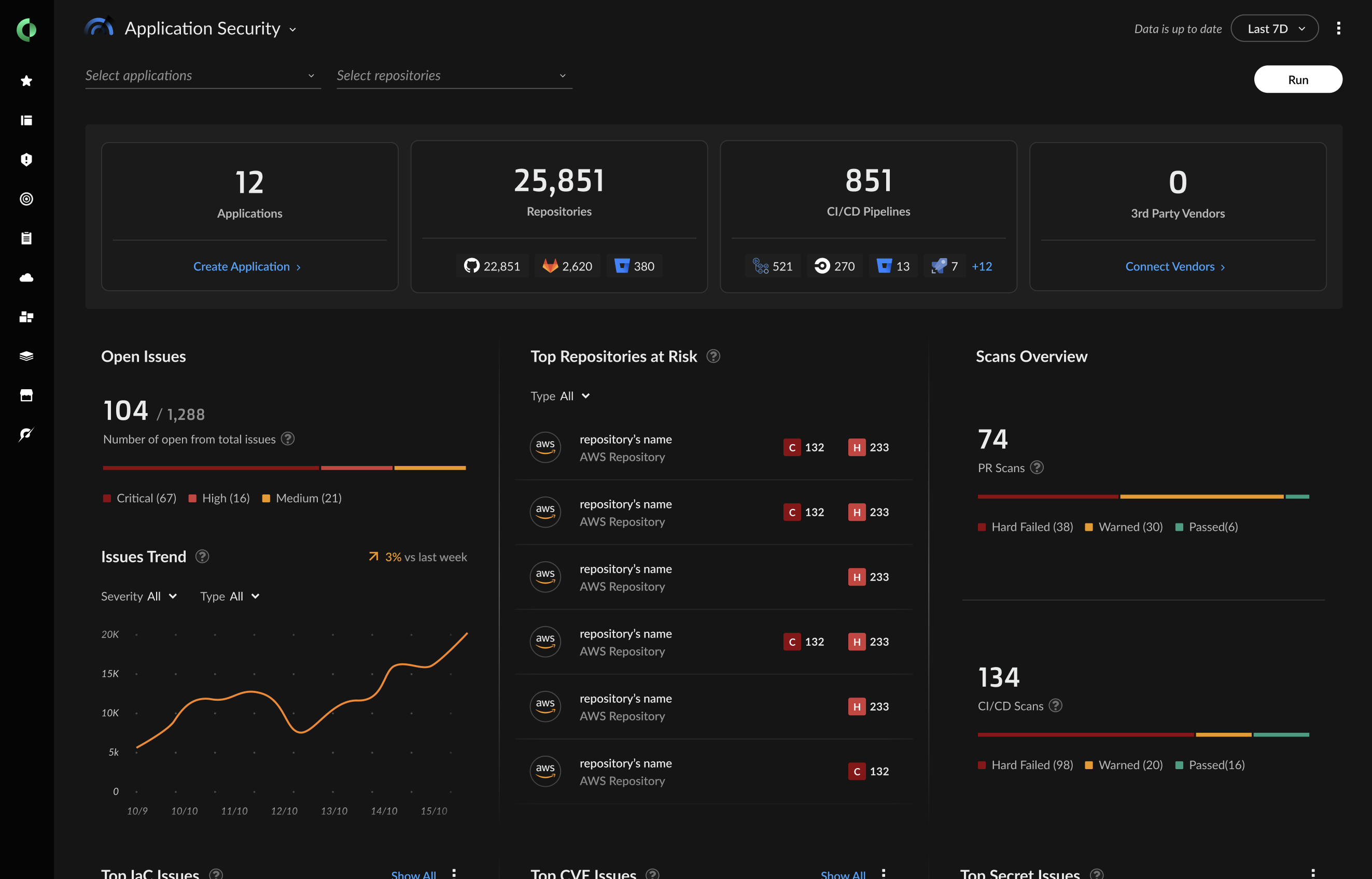
Task: Click the cloud icon in sidebar
Action: 27,276
